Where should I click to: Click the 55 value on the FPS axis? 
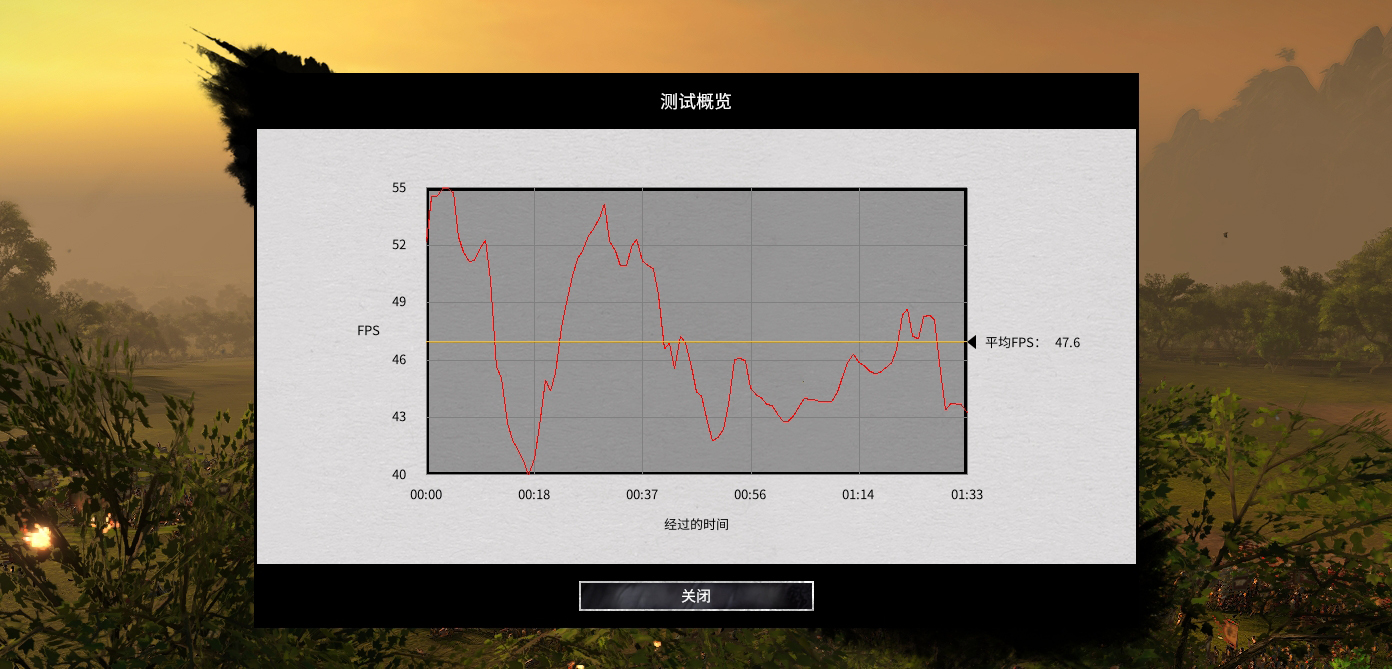(x=398, y=187)
